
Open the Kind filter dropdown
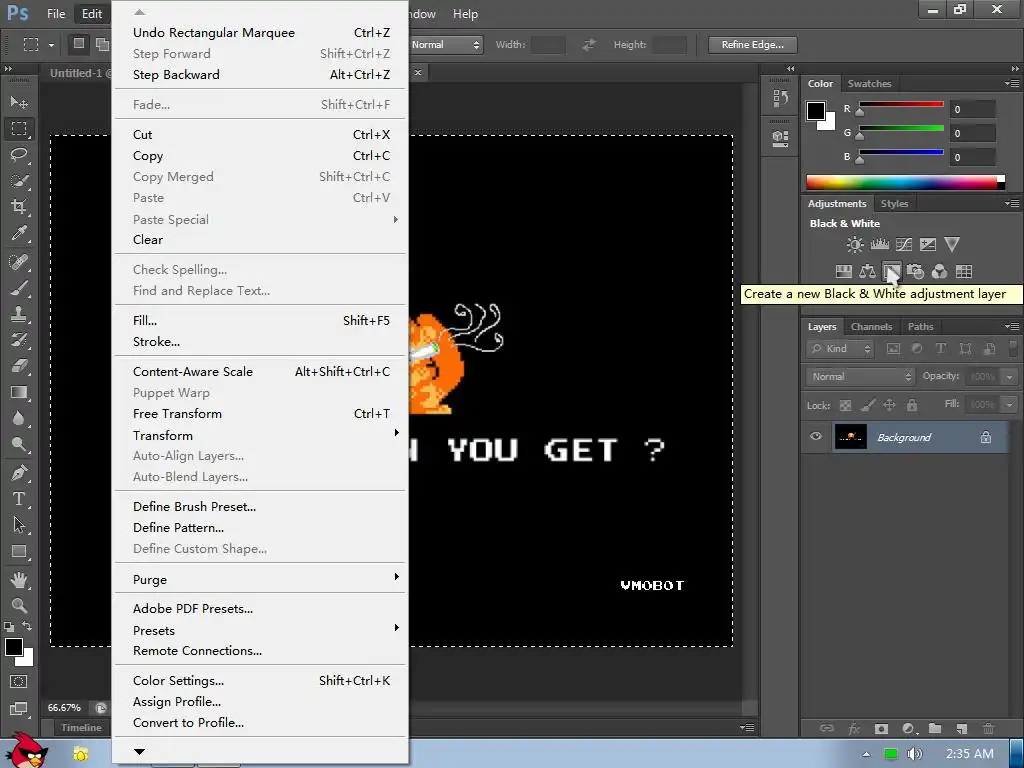click(840, 349)
